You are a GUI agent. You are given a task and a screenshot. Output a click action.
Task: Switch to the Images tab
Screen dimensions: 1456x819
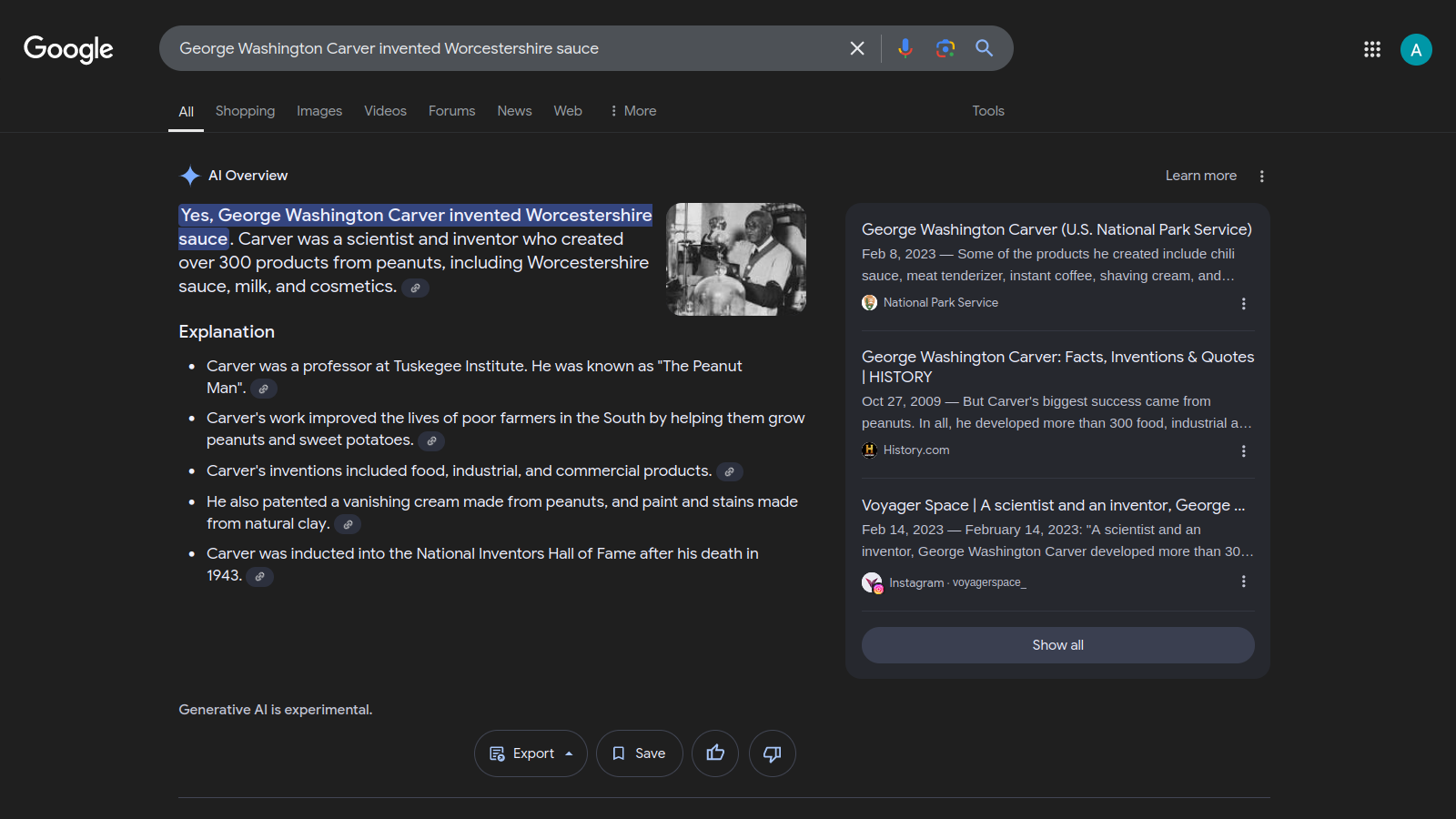click(x=319, y=111)
